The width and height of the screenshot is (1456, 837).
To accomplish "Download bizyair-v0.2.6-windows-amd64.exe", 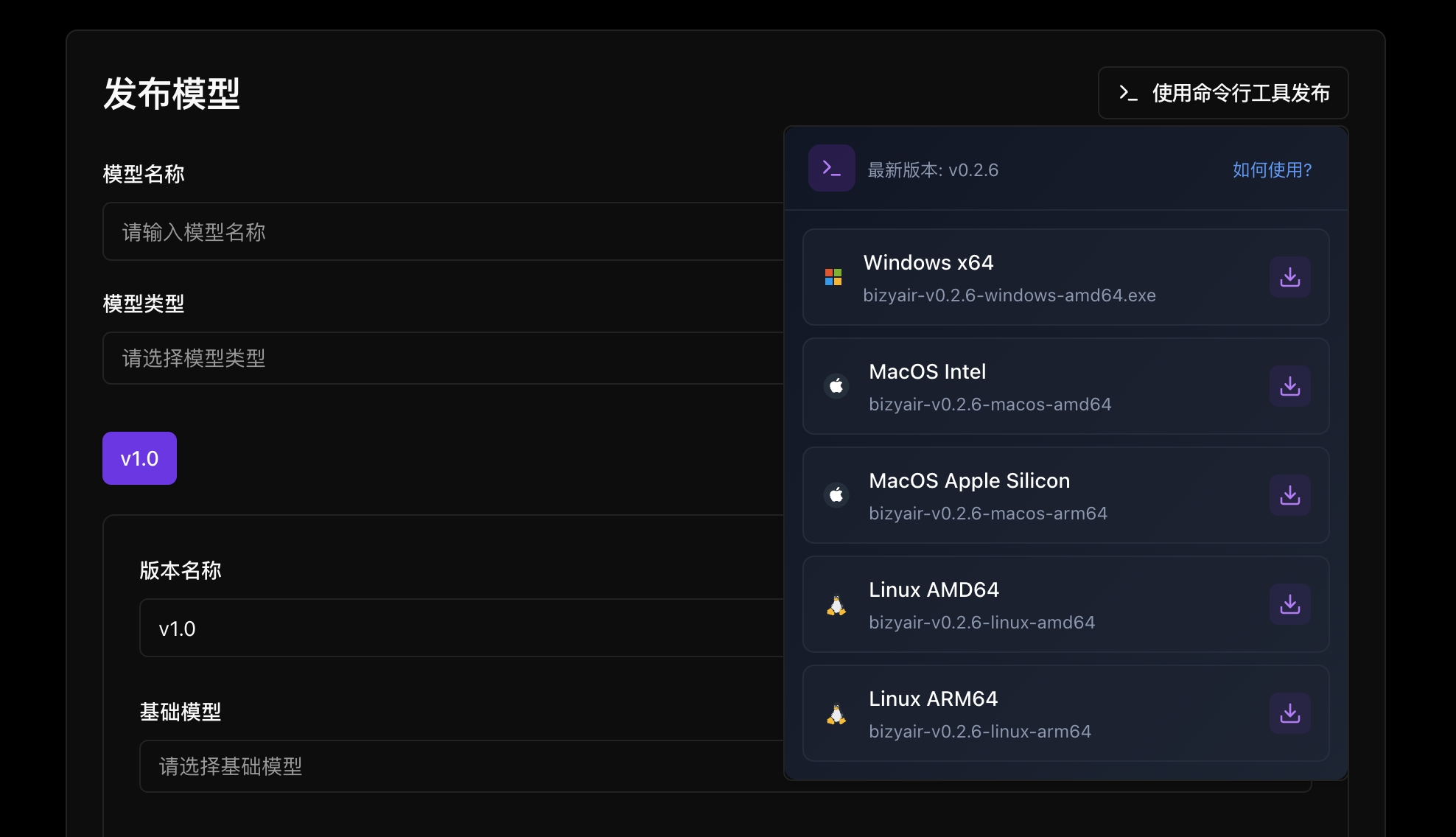I will (1289, 277).
